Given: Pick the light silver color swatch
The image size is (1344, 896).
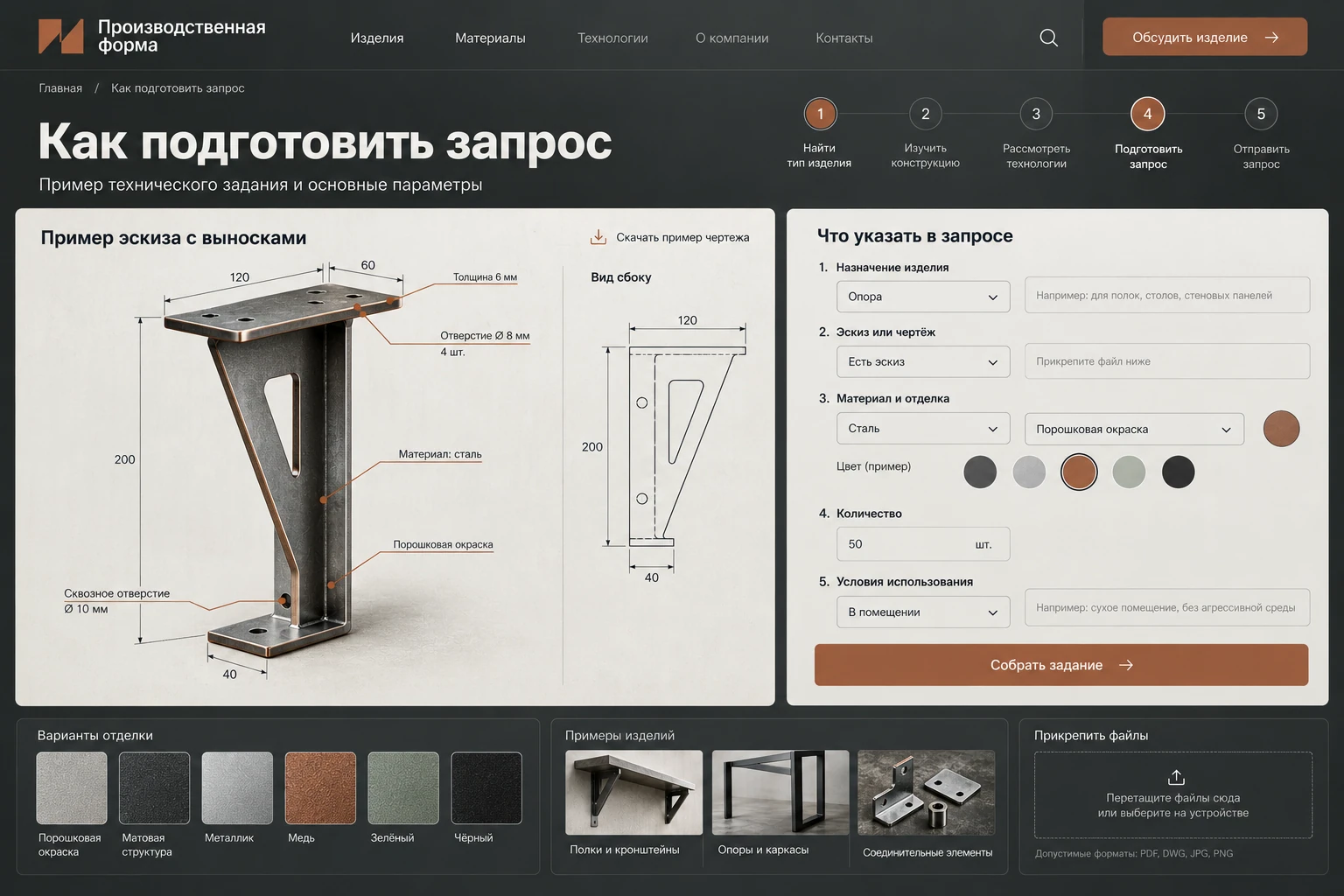Looking at the screenshot, I should 1029,472.
